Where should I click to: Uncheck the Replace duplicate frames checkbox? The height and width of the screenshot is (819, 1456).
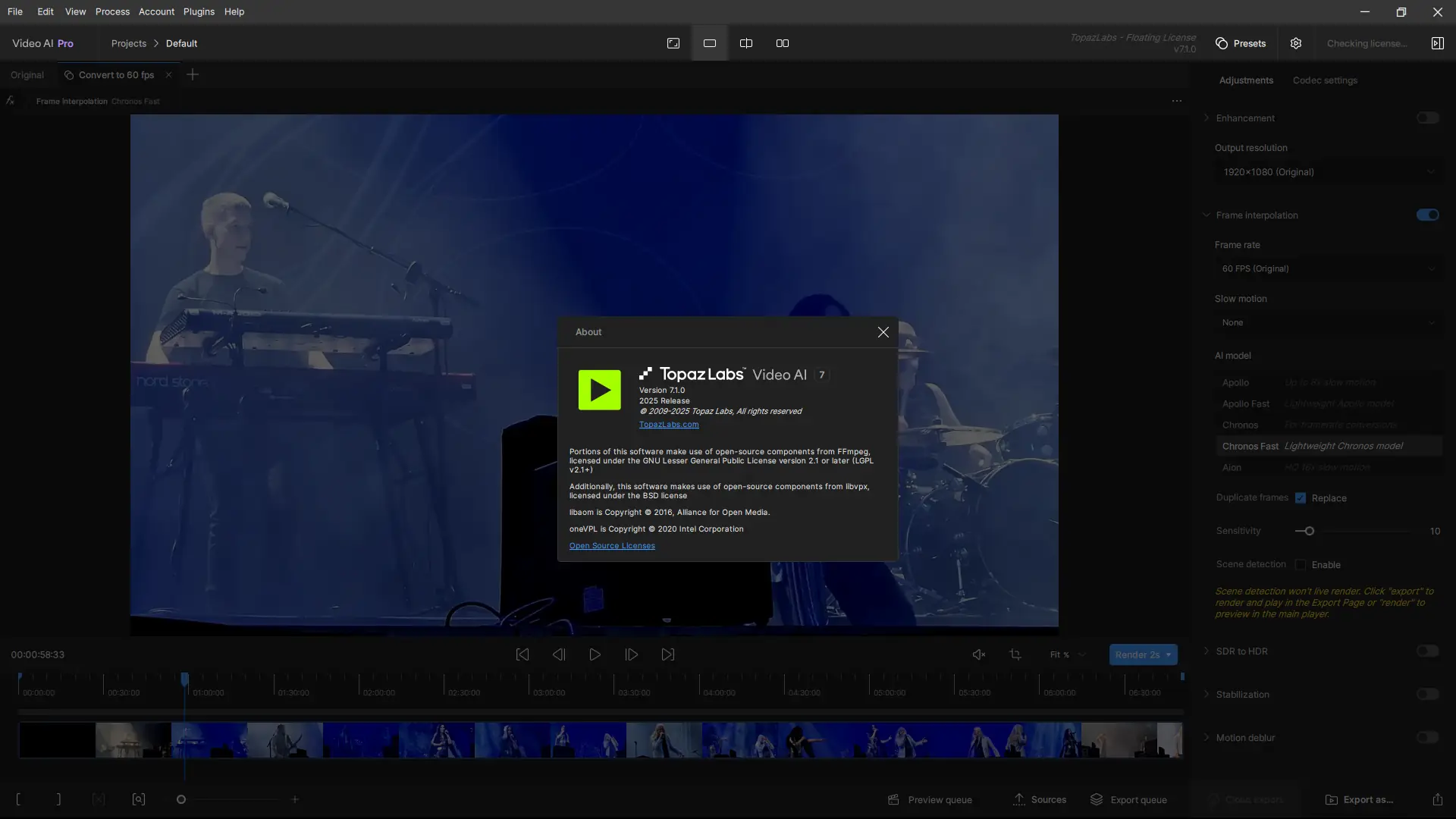click(1301, 498)
